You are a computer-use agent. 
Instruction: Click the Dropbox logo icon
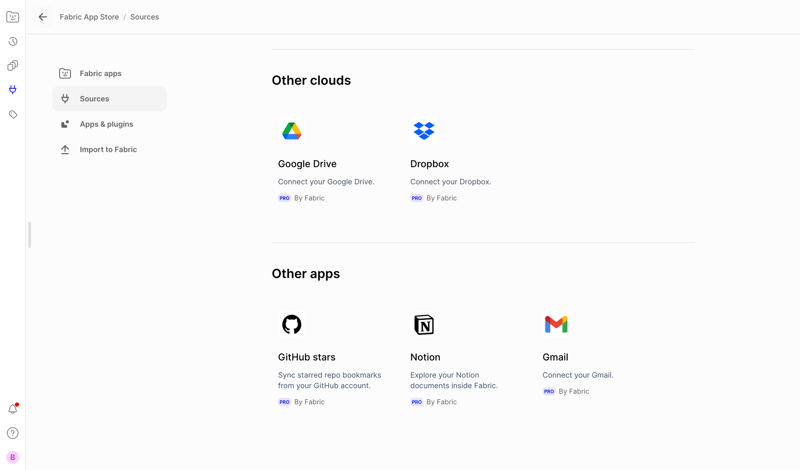pos(424,131)
